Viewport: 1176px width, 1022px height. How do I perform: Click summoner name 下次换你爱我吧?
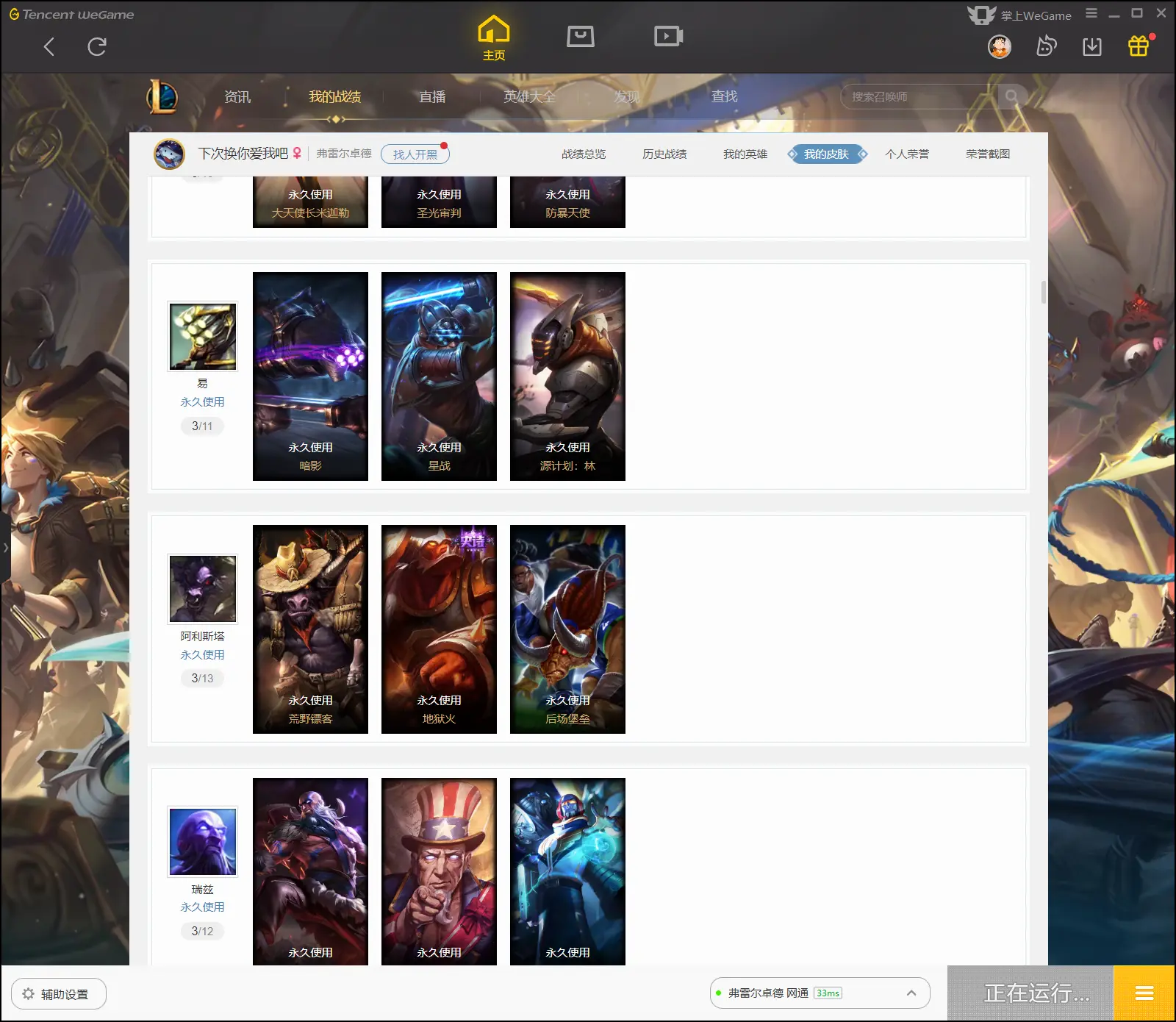(243, 154)
